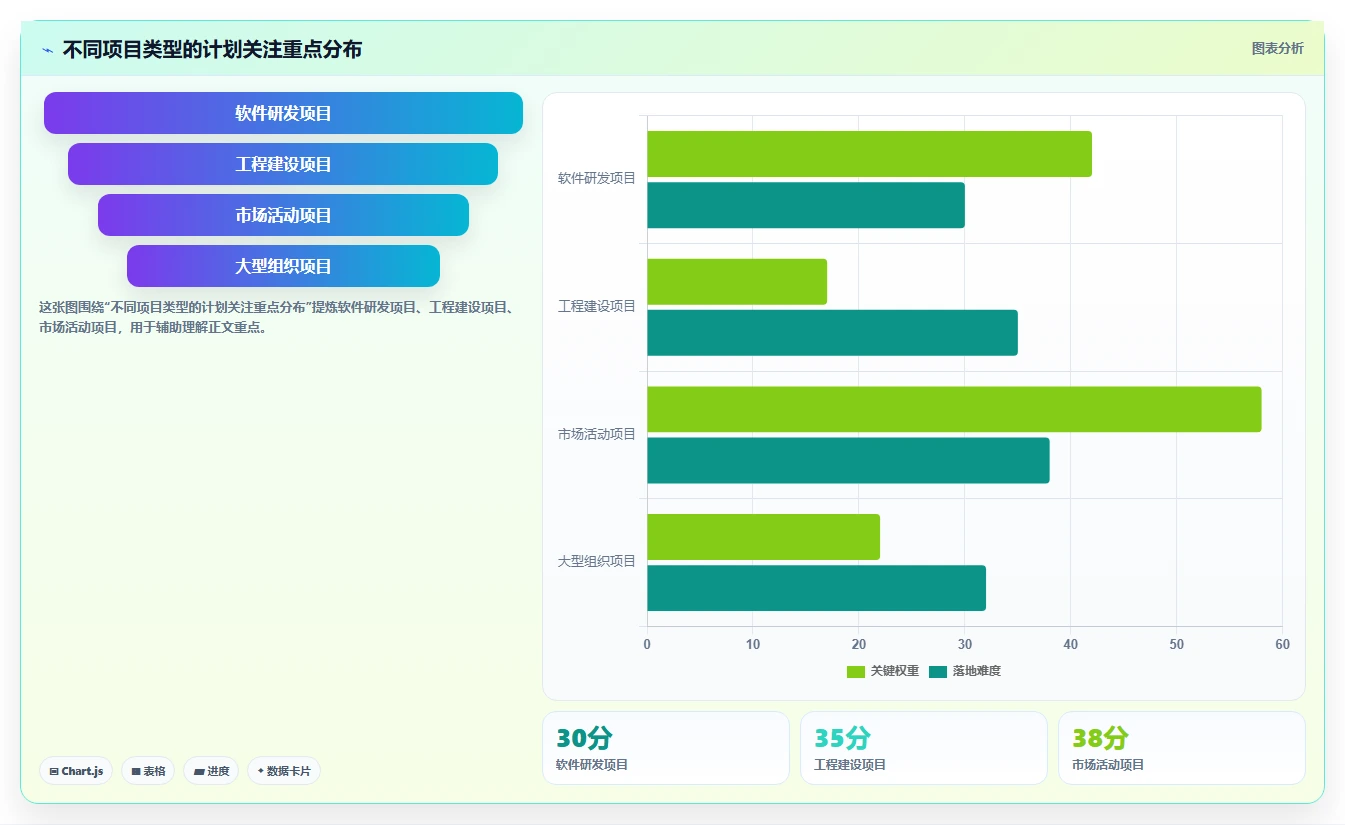The image size is (1345, 825).
Task: Open the 30分 软件研发项目 data card
Action: 666,748
